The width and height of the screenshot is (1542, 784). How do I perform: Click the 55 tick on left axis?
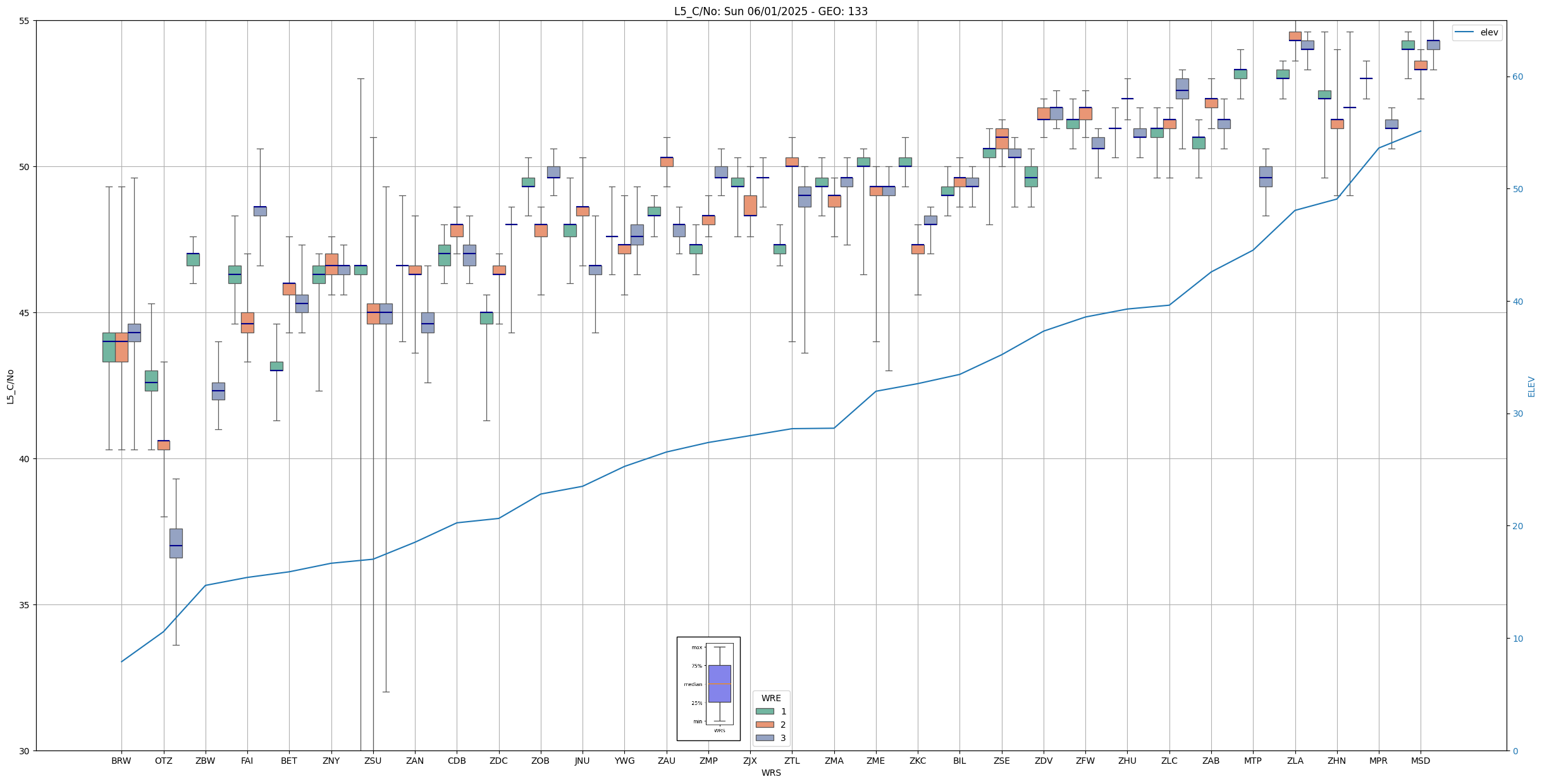(x=25, y=21)
